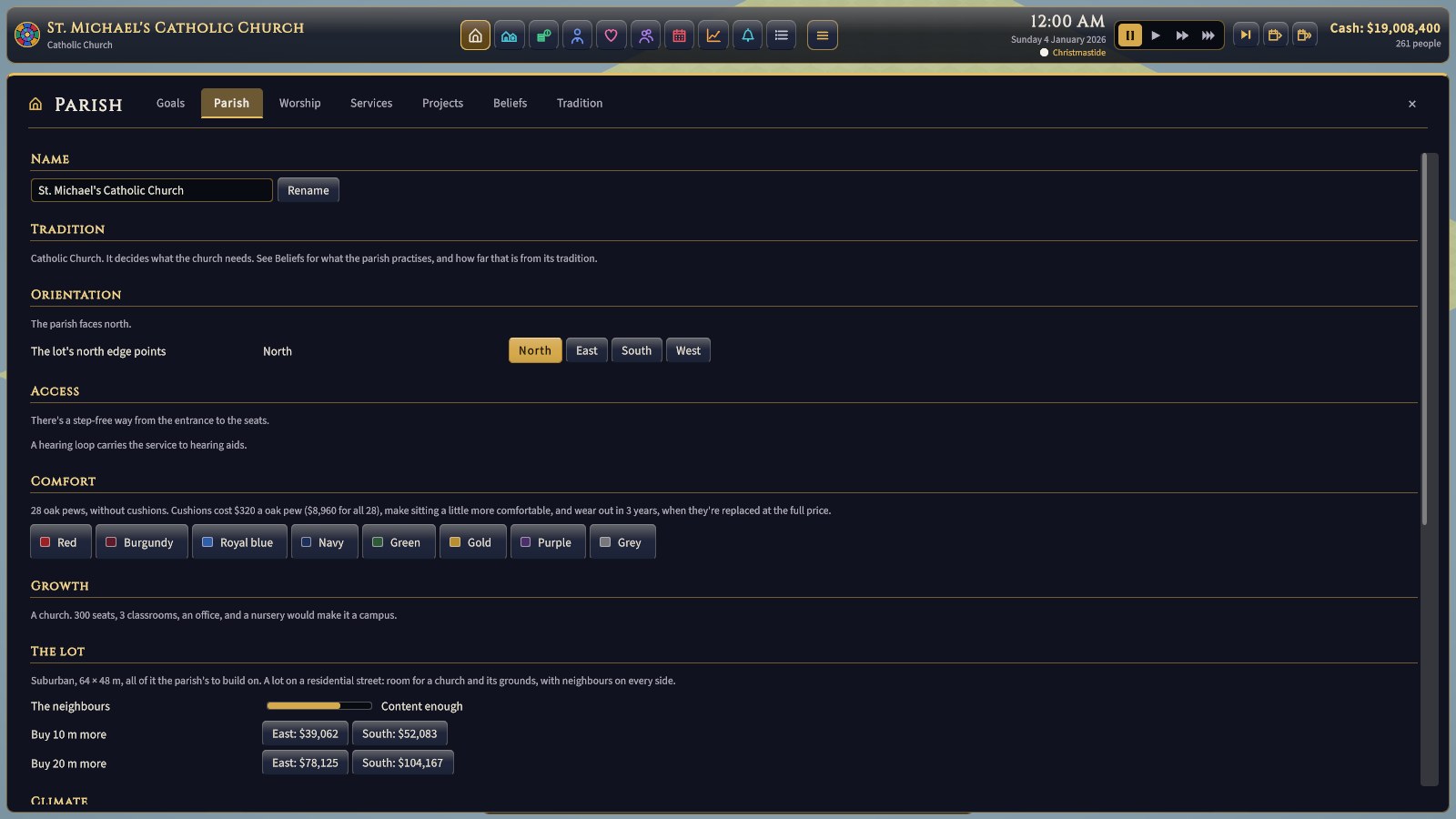The image size is (1456, 819).
Task: Open the hamburger menu icon
Action: (x=823, y=35)
